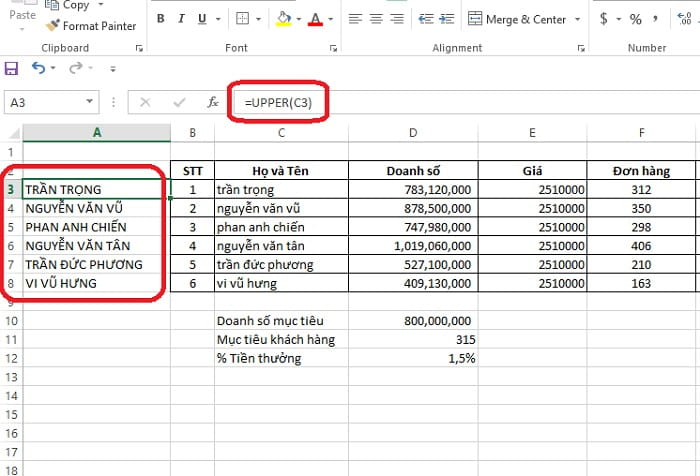700x476 pixels.
Task: Click Merge & Center button
Action: [517, 19]
